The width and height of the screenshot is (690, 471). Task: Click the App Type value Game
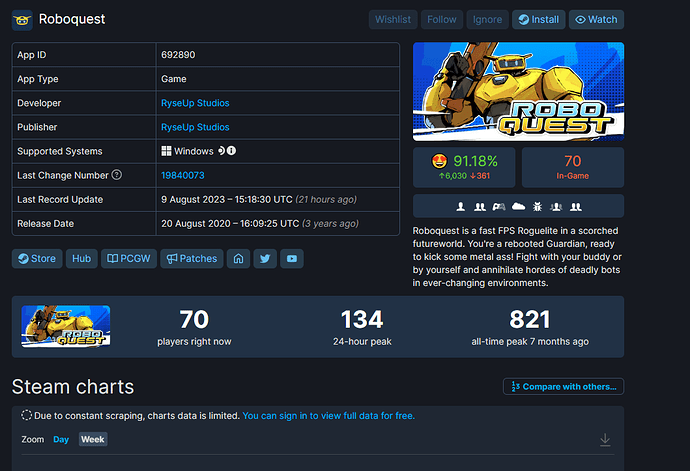click(x=174, y=79)
